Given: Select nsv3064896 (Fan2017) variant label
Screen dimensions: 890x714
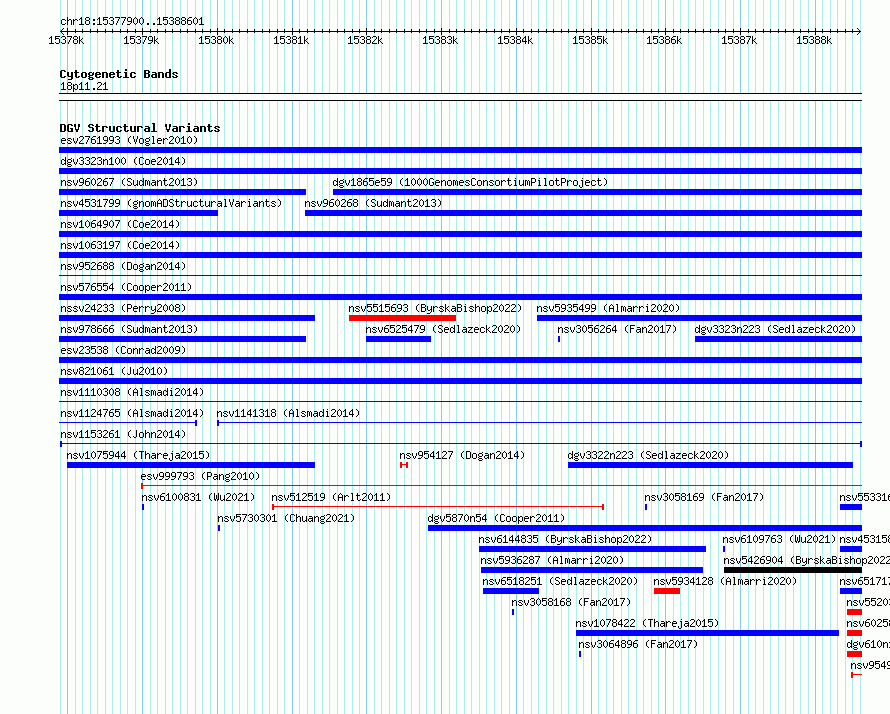Looking at the screenshot, I should 638,644.
